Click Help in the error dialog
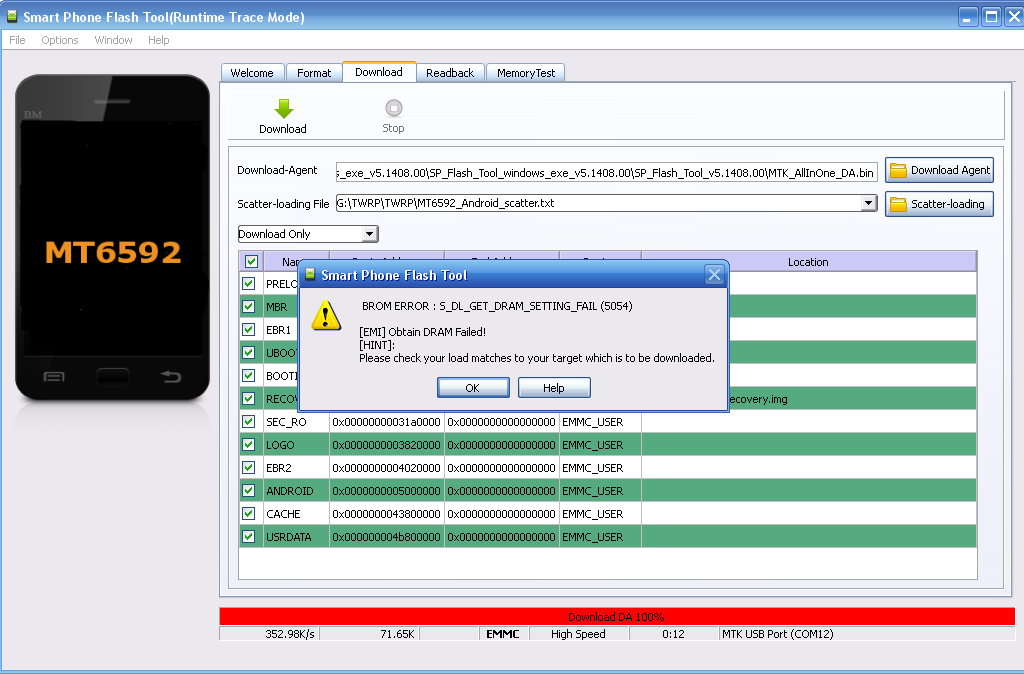Image resolution: width=1024 pixels, height=674 pixels. pos(554,388)
